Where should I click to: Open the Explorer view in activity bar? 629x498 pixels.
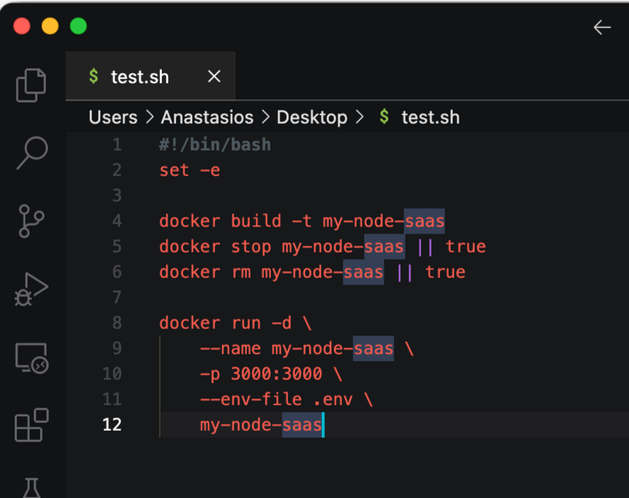[x=32, y=85]
